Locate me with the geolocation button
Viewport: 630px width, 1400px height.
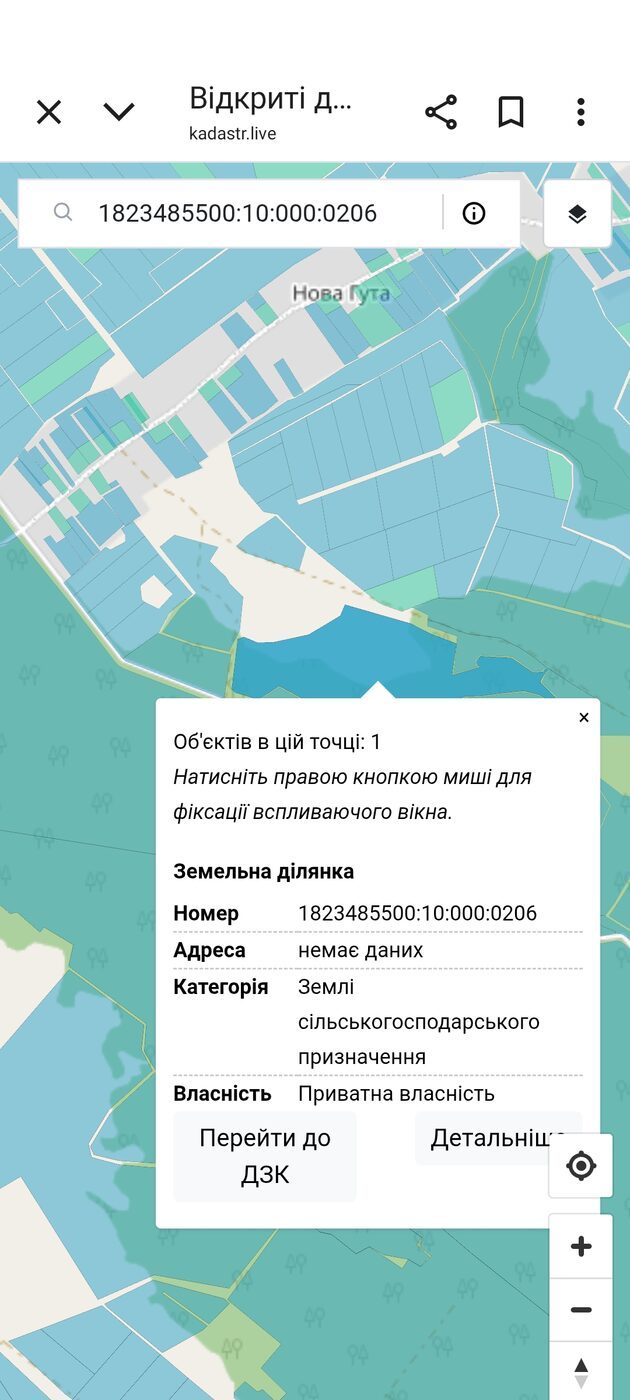(581, 1166)
